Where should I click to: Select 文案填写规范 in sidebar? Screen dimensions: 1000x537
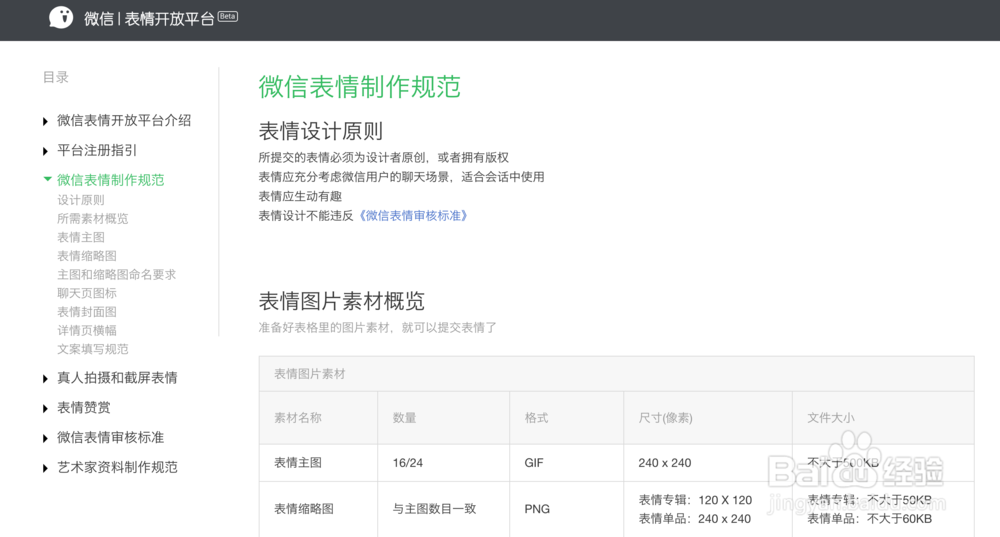coord(93,349)
